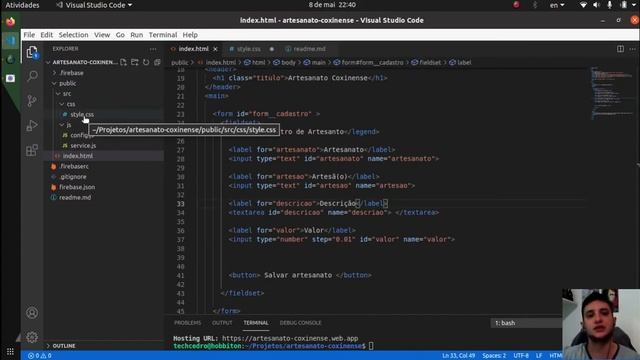Open volume icon in top bar
This screenshot has width=640, height=360.
point(596,5)
